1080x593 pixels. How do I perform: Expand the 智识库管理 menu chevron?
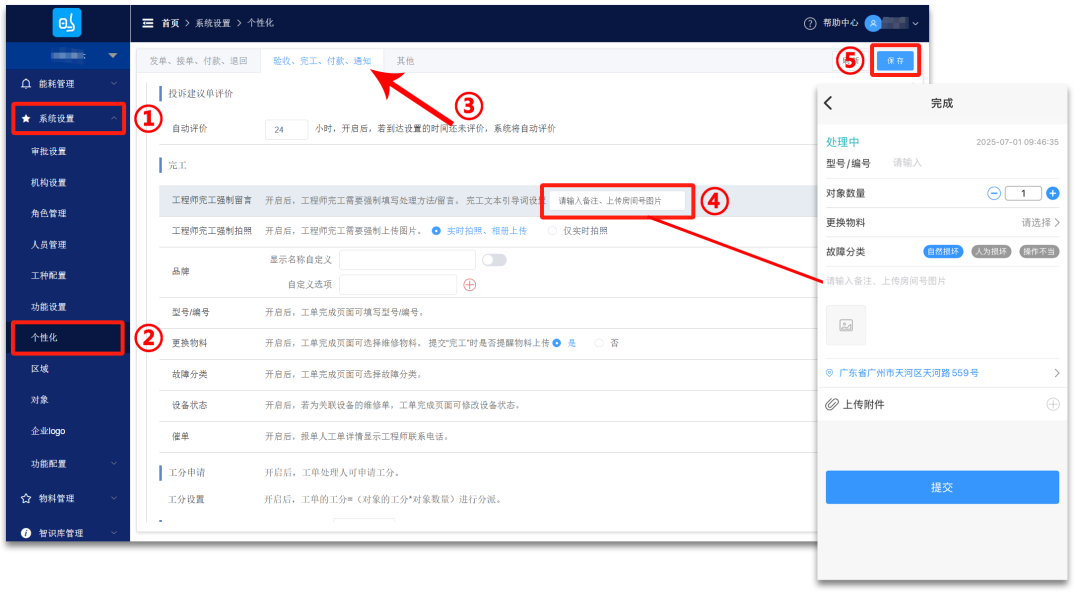[x=114, y=532]
